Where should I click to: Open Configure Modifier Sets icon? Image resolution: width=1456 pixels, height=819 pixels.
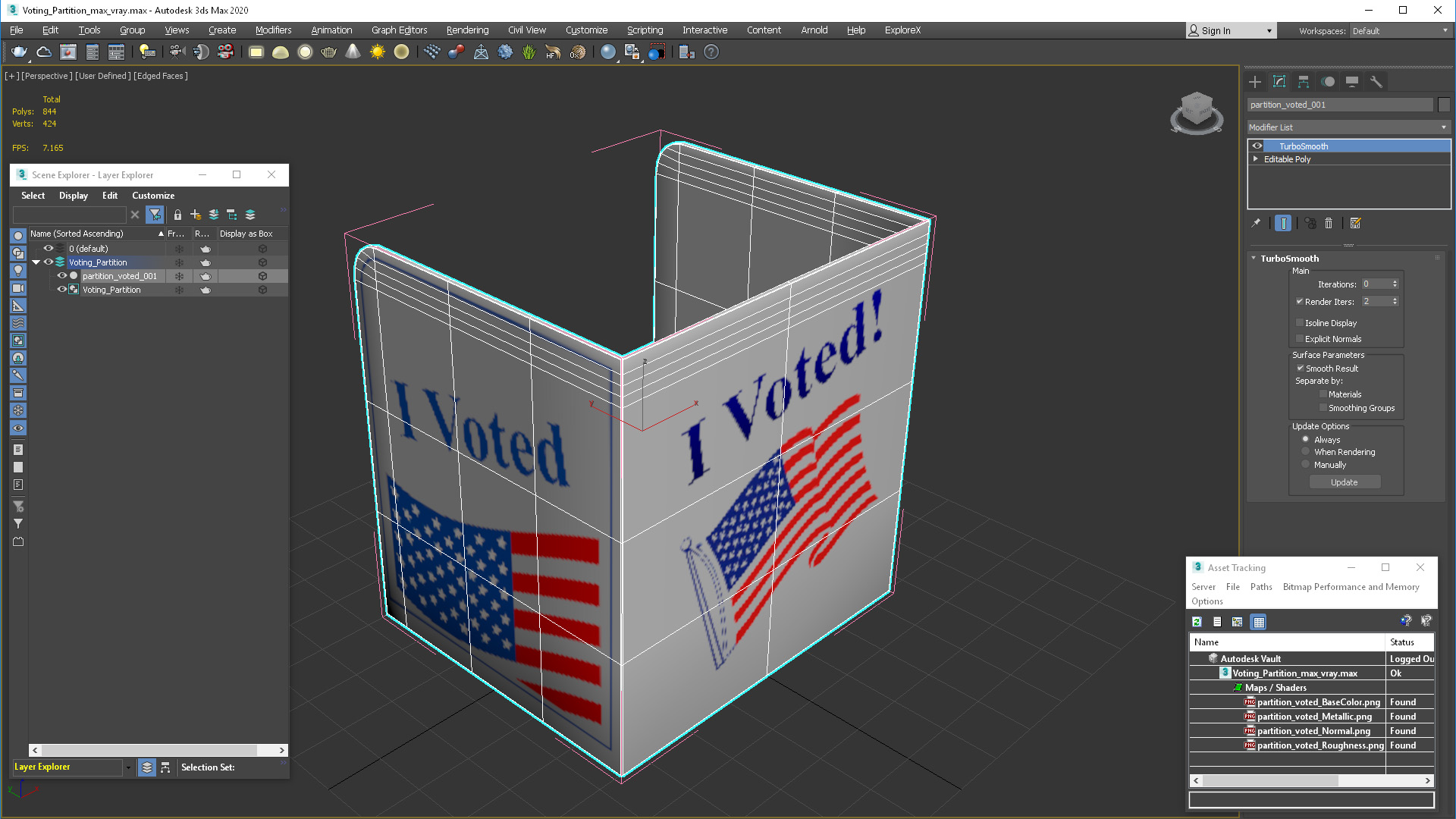(1356, 223)
